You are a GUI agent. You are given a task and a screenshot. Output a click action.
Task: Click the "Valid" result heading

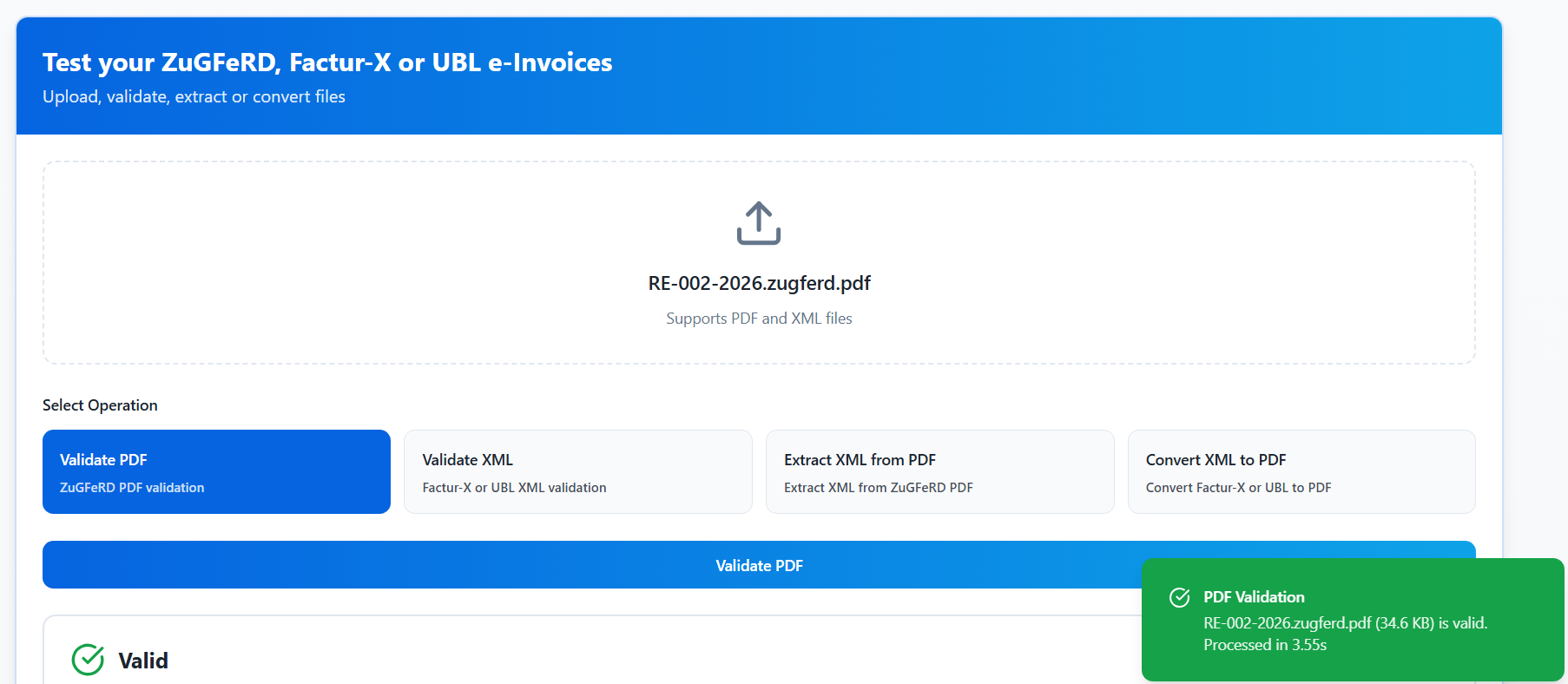(143, 661)
